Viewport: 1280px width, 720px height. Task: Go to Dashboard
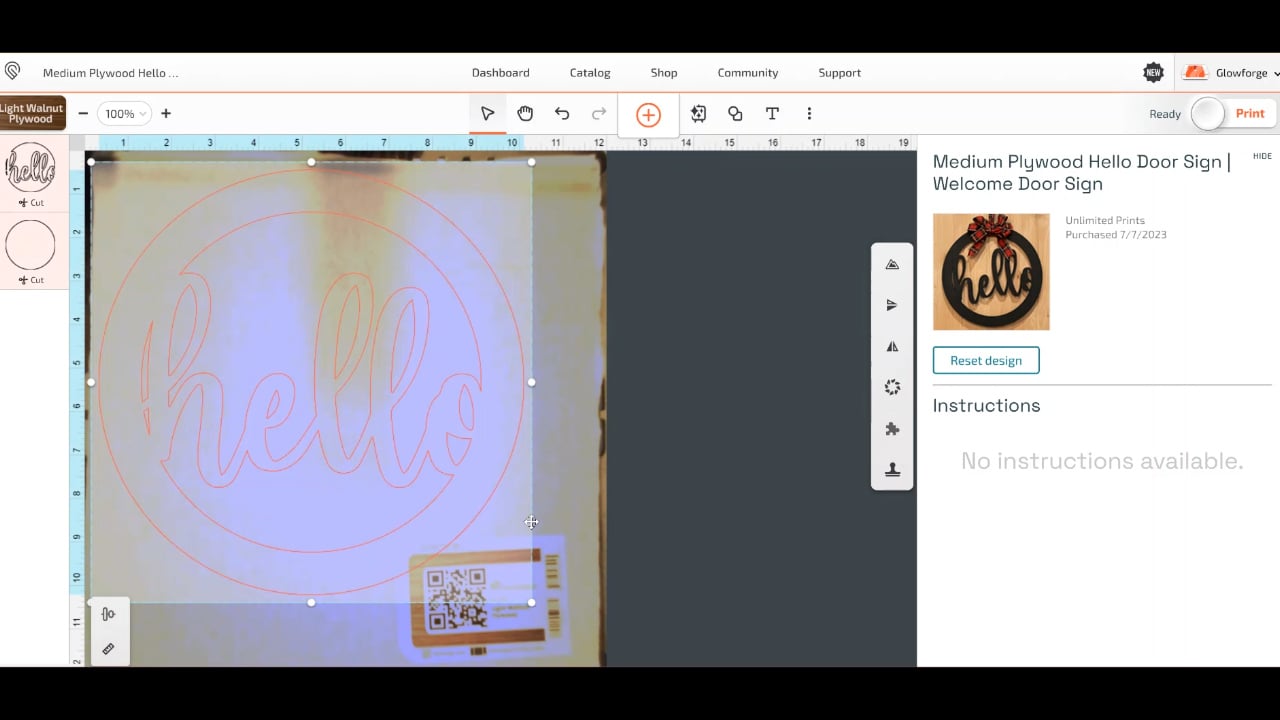coord(501,73)
